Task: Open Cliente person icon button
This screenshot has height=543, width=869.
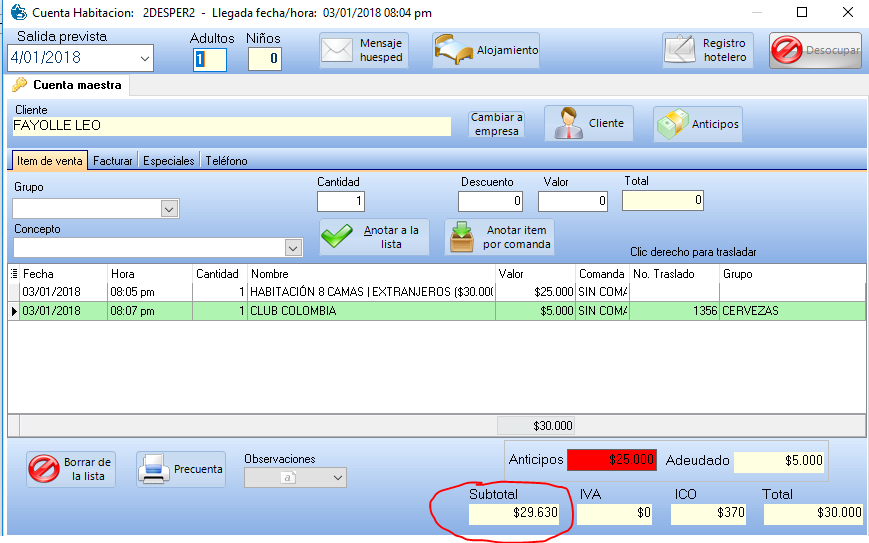Action: click(x=569, y=123)
